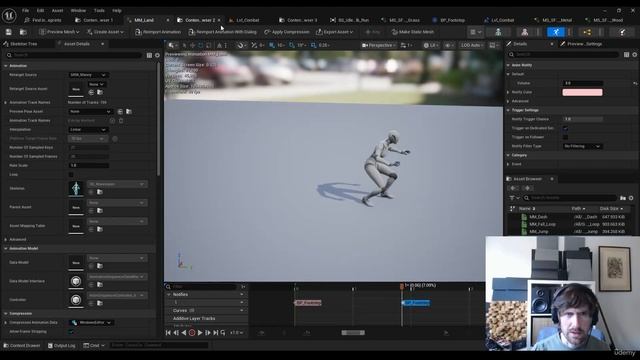Open Content Drawer
The image size is (640, 360).
coord(22,345)
